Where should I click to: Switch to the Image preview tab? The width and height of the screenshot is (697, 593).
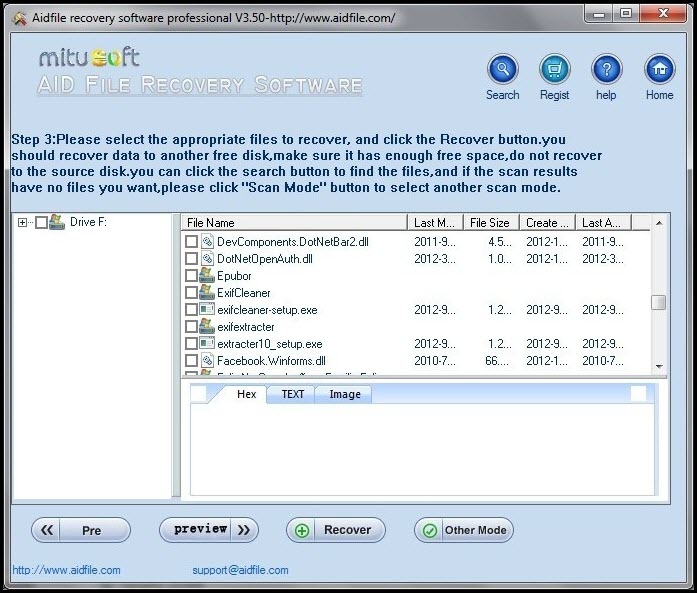tap(344, 394)
